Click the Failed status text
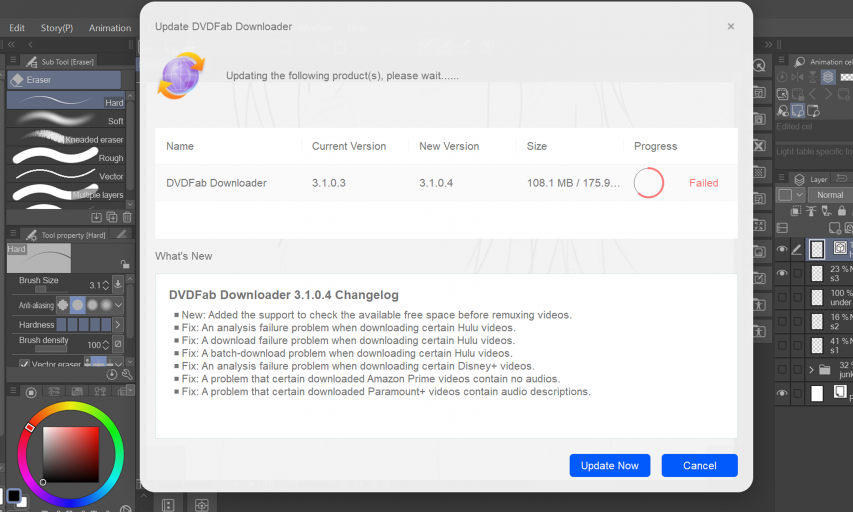The height and width of the screenshot is (512, 853). coord(703,183)
